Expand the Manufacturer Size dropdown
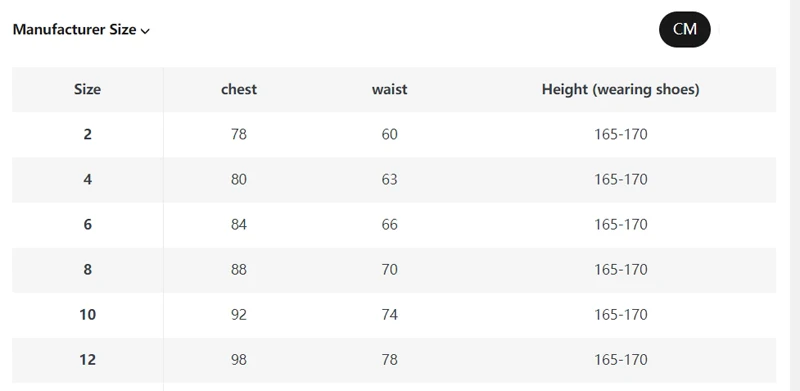Screen dimensions: 800x391 (x=81, y=30)
